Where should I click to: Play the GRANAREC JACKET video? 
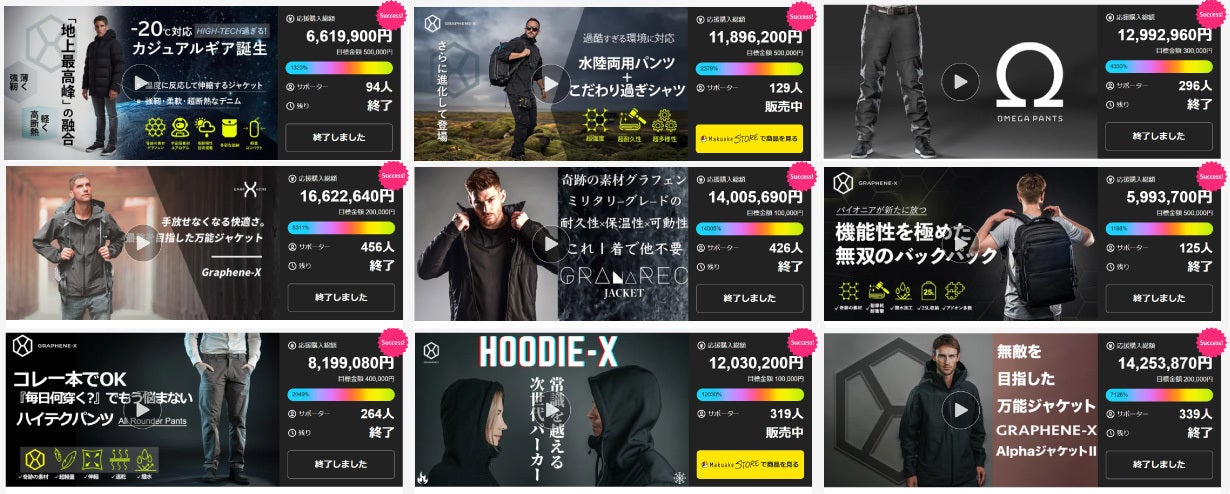click(x=551, y=244)
